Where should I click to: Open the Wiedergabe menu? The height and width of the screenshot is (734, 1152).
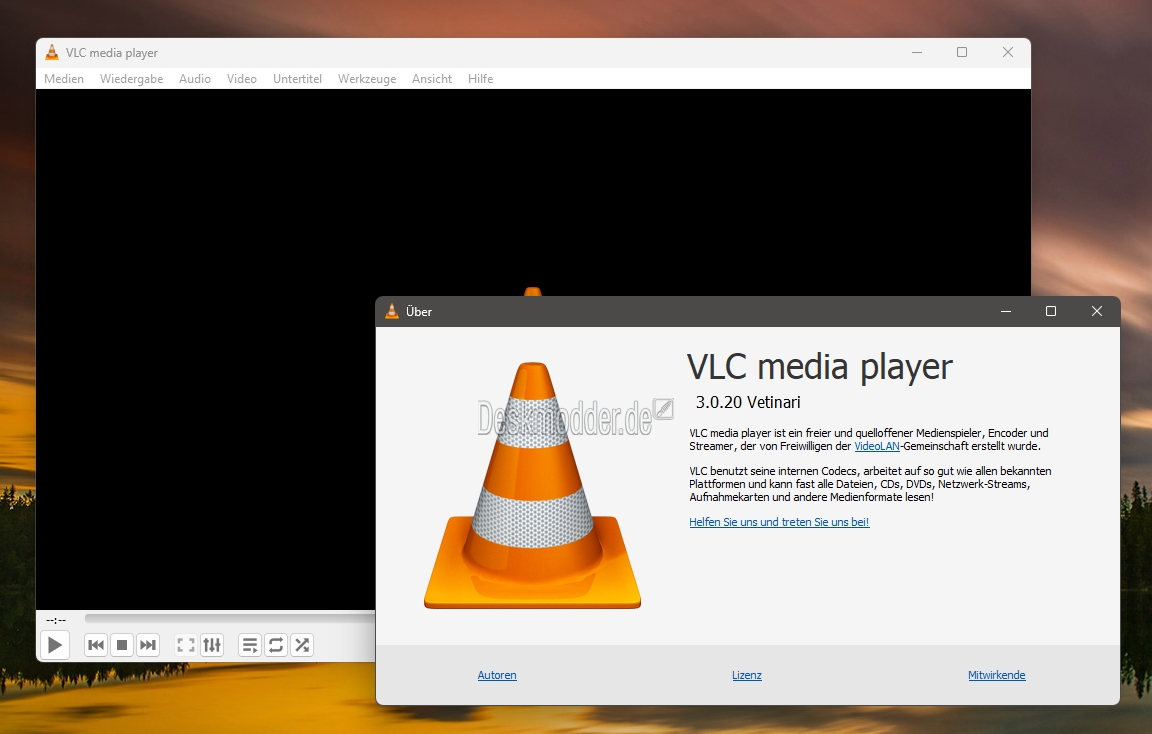[132, 79]
